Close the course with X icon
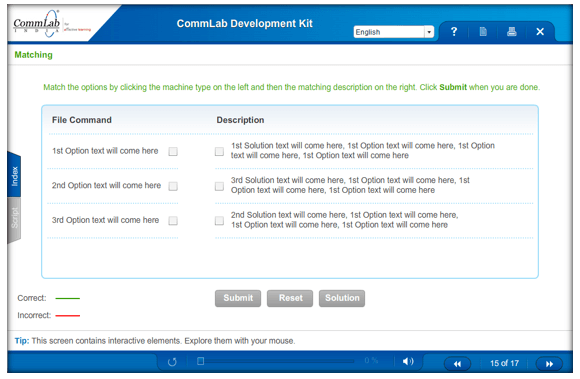This screenshot has height=379, width=580. [x=540, y=32]
